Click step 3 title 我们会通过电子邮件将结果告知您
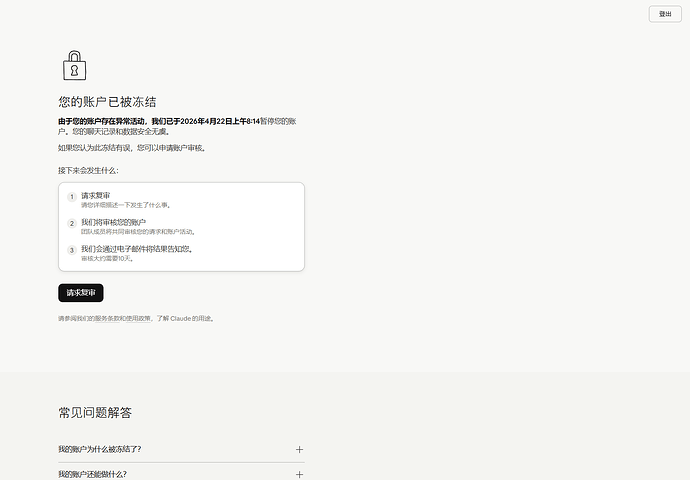The width and height of the screenshot is (690, 480). 137,249
